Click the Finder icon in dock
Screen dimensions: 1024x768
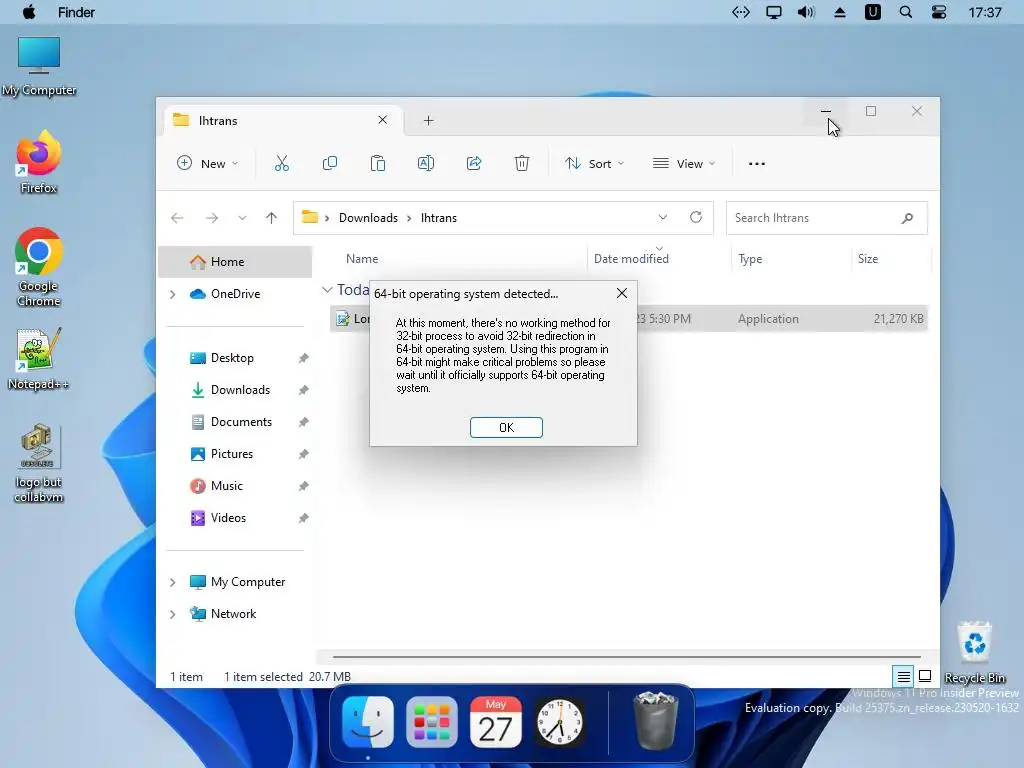pyautogui.click(x=368, y=722)
